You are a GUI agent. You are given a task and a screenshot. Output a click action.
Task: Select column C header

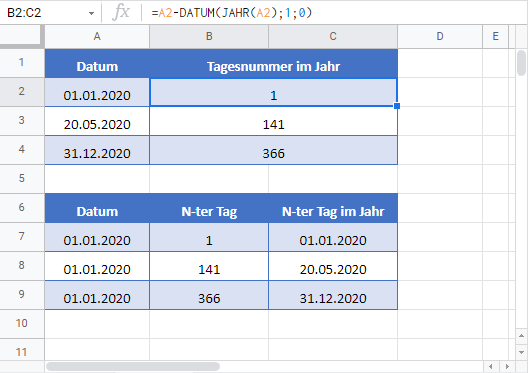pyautogui.click(x=333, y=36)
